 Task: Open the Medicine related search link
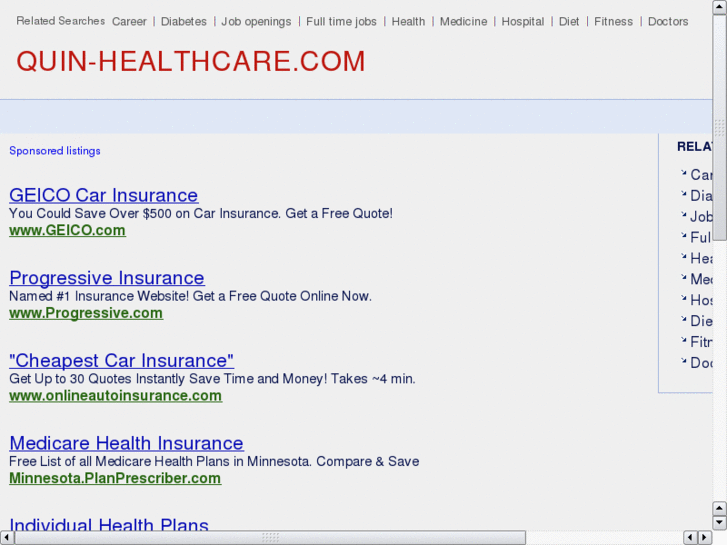click(463, 21)
